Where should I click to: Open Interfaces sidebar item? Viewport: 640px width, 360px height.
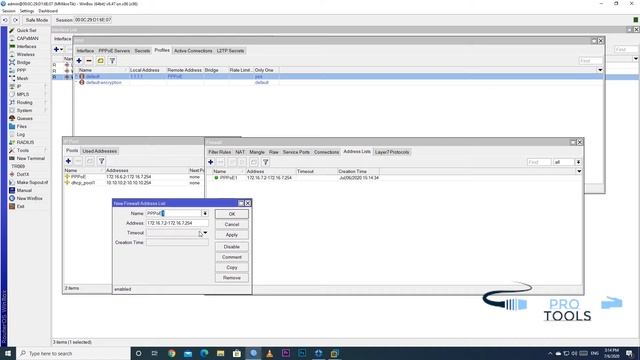(27, 47)
